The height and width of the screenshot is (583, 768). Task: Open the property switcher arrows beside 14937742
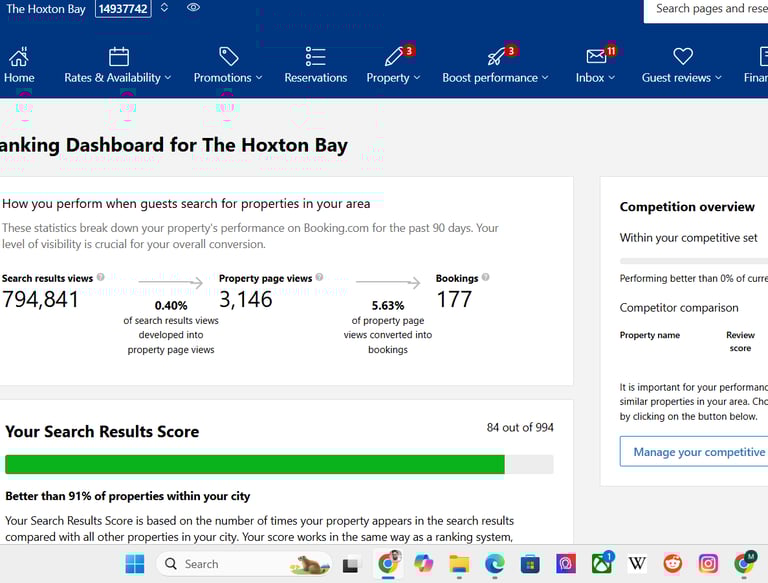165,7
